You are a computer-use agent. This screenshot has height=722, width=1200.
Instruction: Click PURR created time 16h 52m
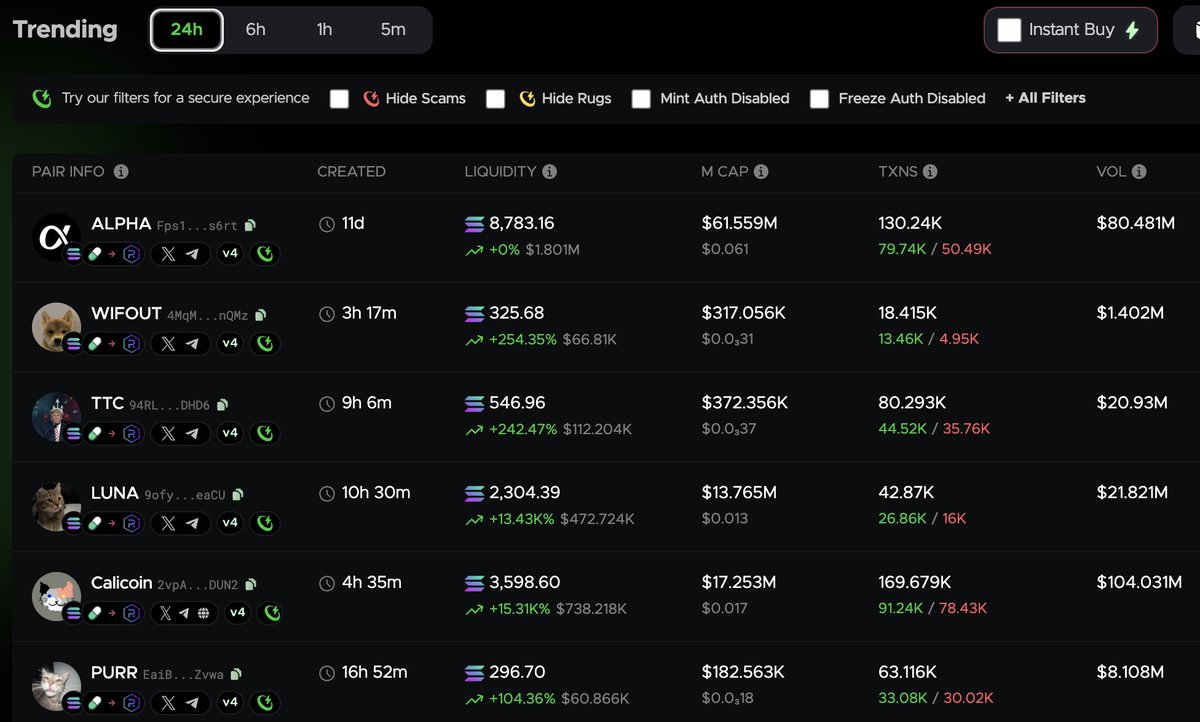click(374, 673)
